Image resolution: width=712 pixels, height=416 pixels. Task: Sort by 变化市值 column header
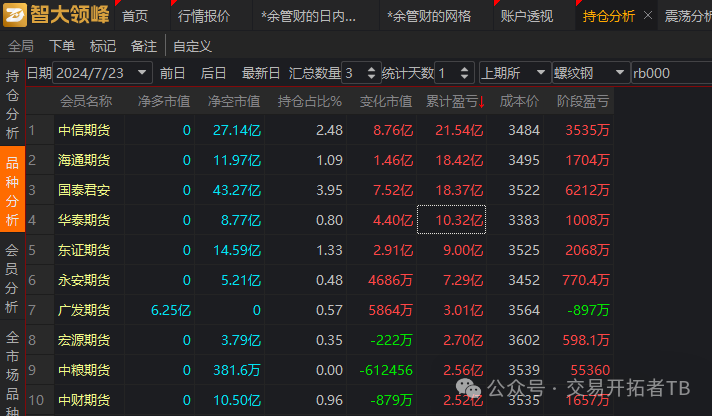(x=386, y=101)
